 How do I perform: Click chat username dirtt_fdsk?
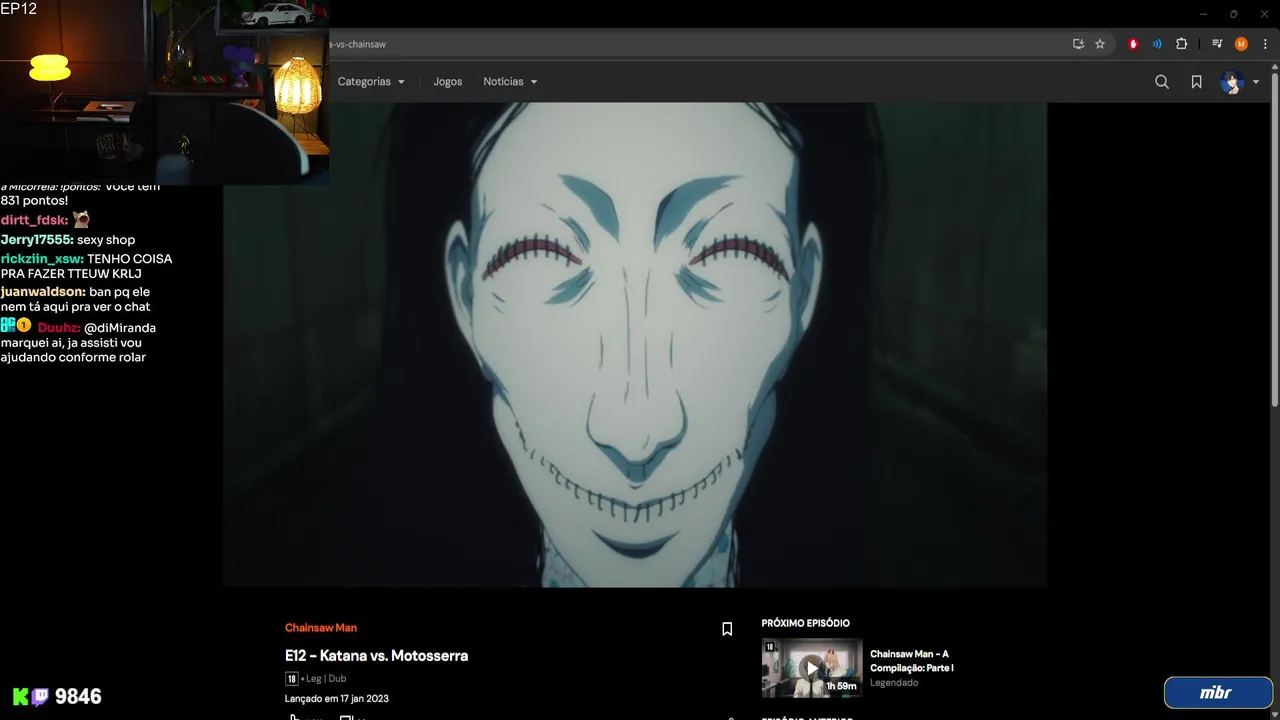coord(34,220)
